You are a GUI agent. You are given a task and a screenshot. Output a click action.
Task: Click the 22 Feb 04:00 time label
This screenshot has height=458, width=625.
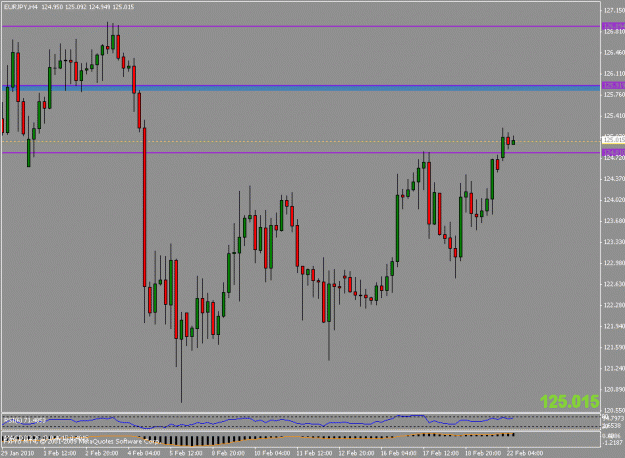click(525, 453)
